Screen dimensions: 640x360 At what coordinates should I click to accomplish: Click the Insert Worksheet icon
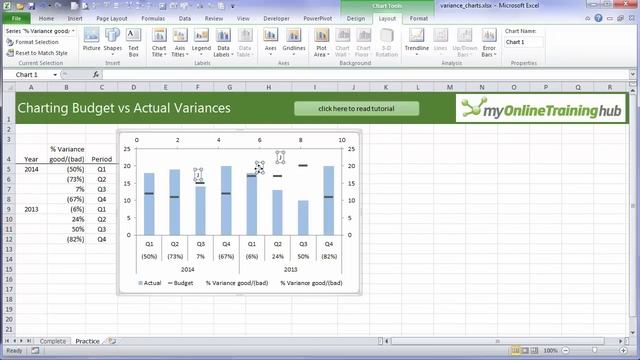pyautogui.click(x=111, y=341)
